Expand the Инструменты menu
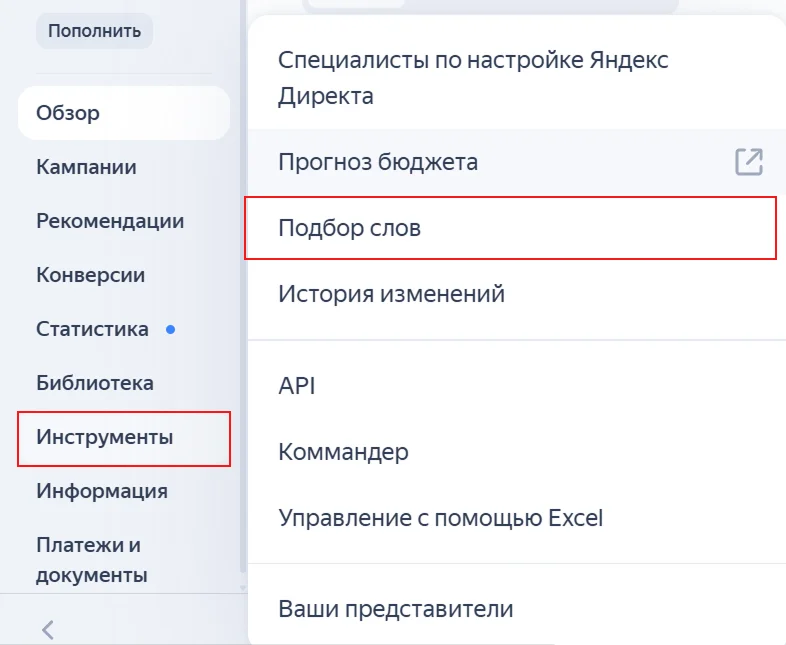 coord(104,437)
